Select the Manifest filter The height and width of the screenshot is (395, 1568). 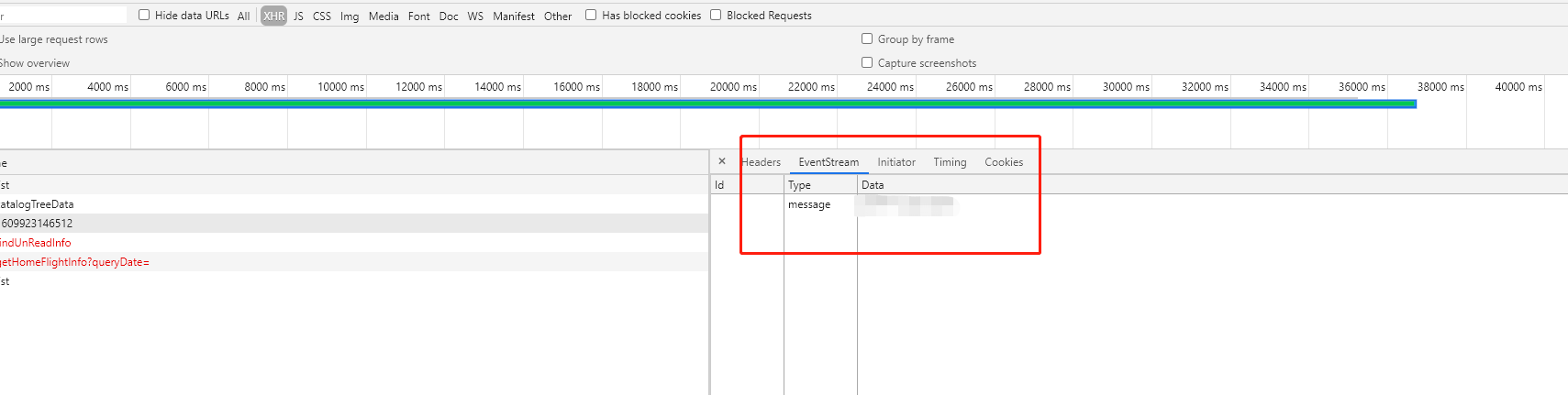(x=514, y=16)
